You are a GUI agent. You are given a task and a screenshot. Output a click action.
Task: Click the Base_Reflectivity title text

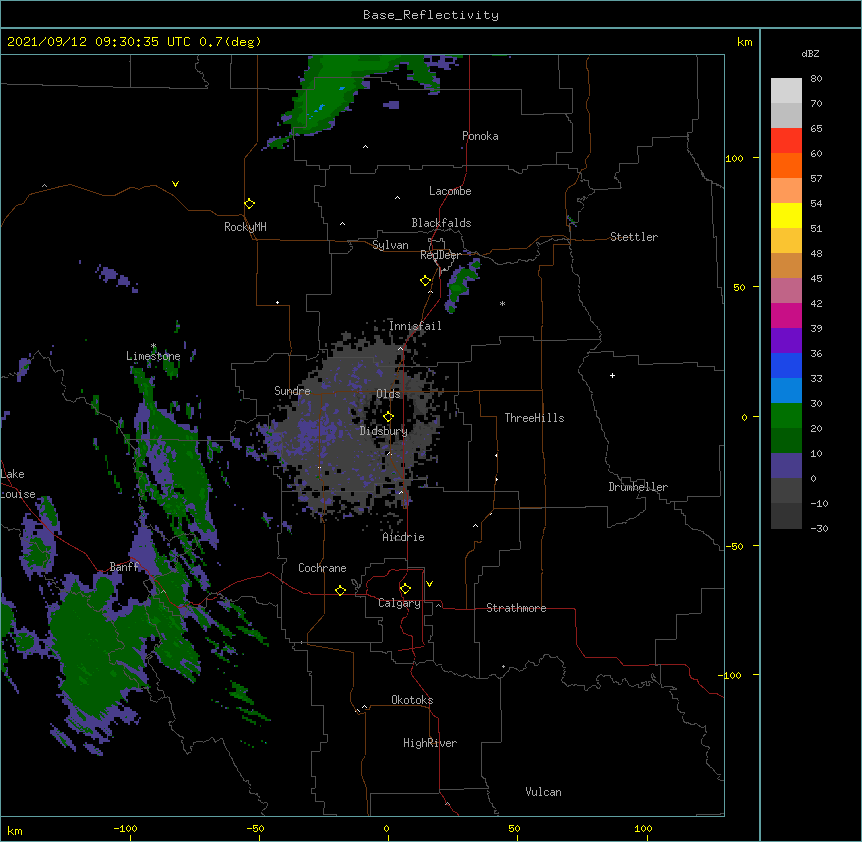point(431,15)
